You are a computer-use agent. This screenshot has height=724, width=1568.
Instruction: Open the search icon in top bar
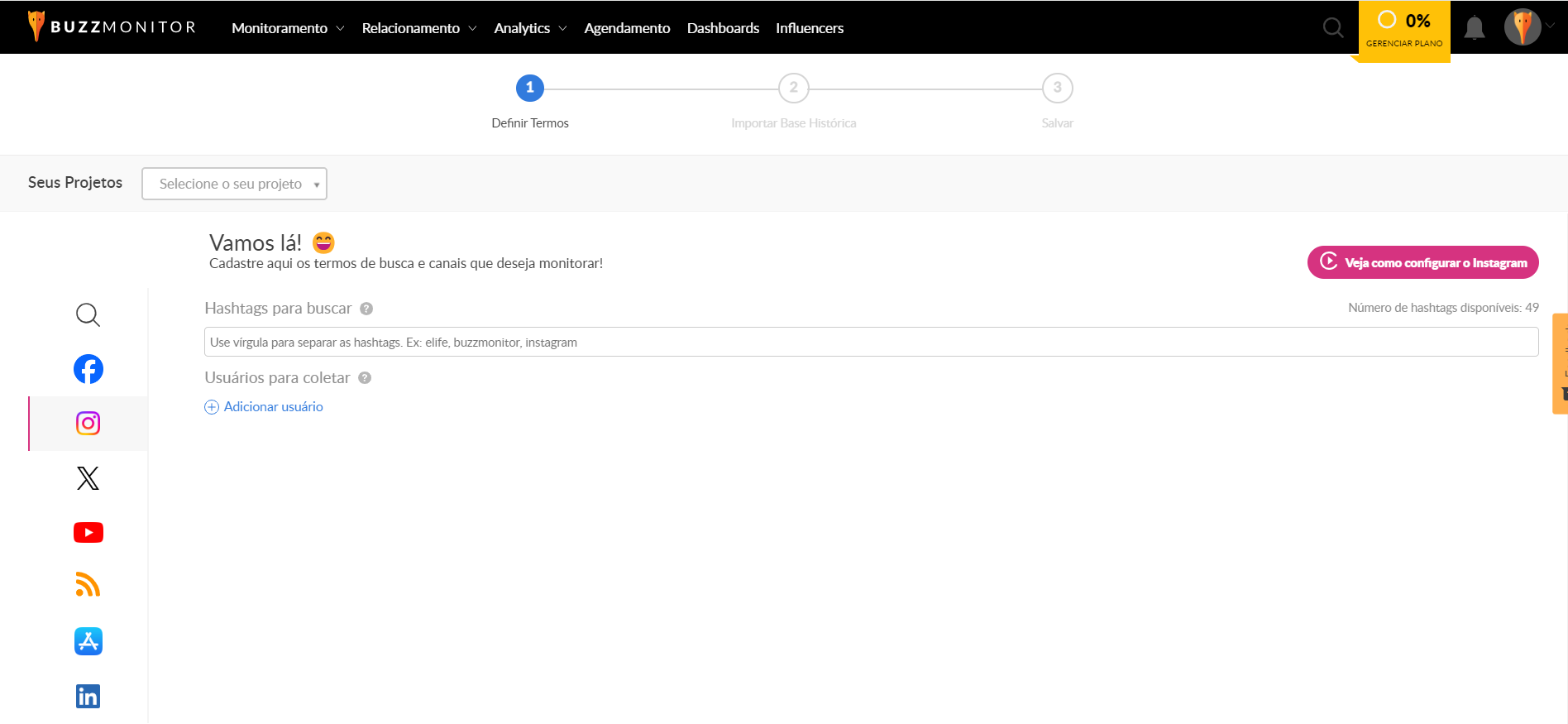click(x=1333, y=27)
